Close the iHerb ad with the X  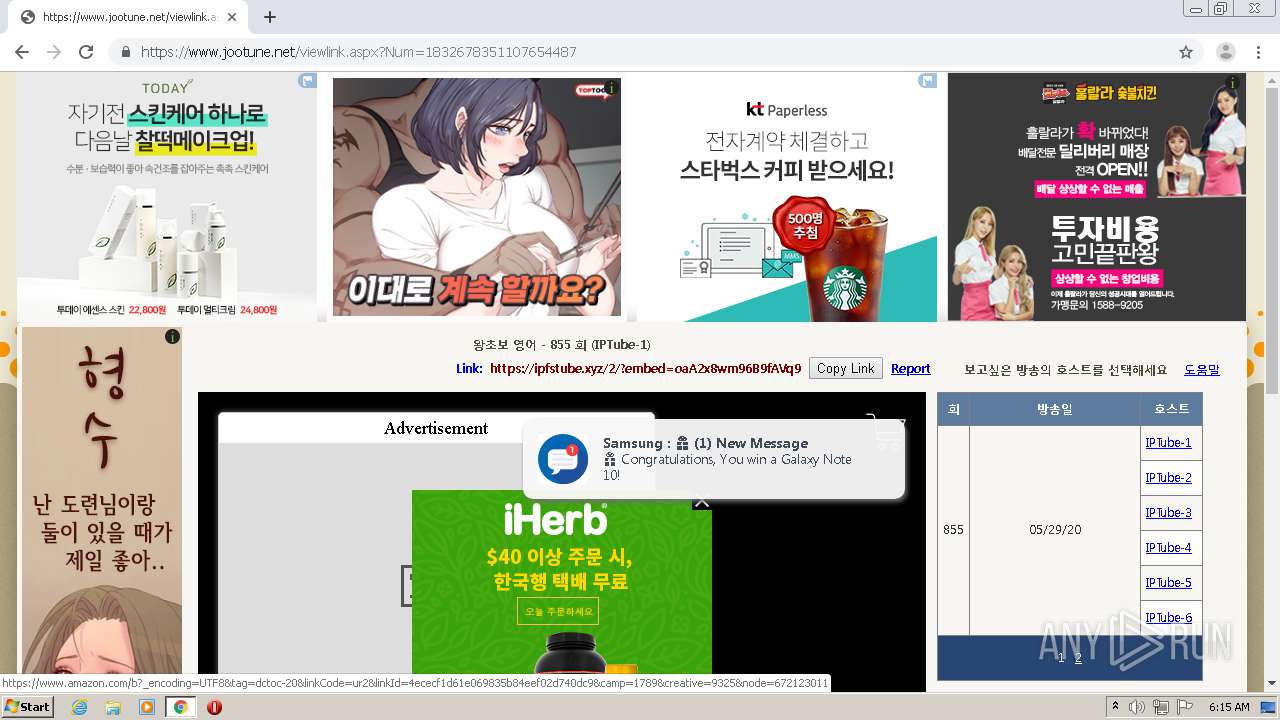pyautogui.click(x=702, y=501)
